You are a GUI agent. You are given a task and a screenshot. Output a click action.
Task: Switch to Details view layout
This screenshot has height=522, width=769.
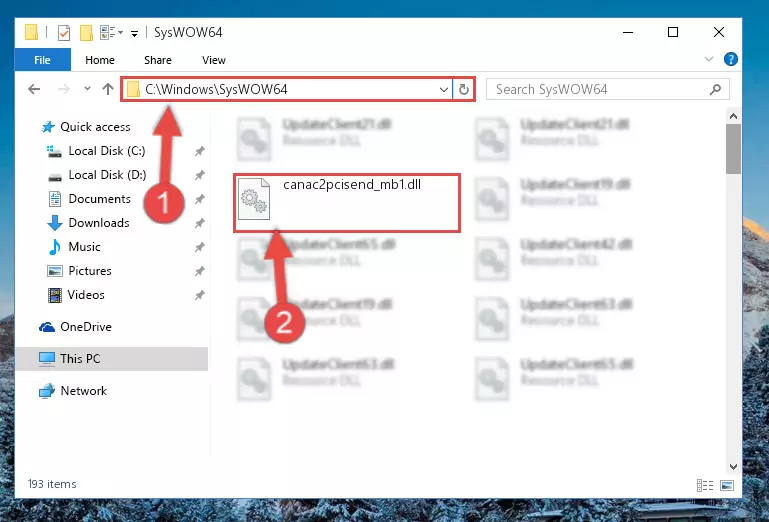705,485
